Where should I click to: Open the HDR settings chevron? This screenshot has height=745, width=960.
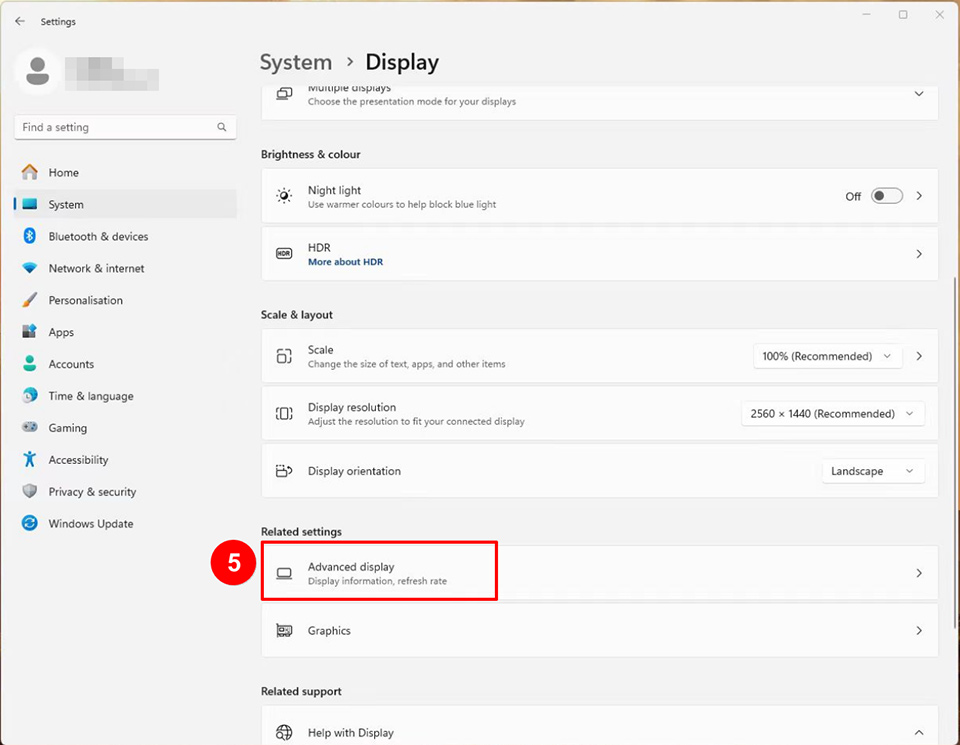pos(919,254)
